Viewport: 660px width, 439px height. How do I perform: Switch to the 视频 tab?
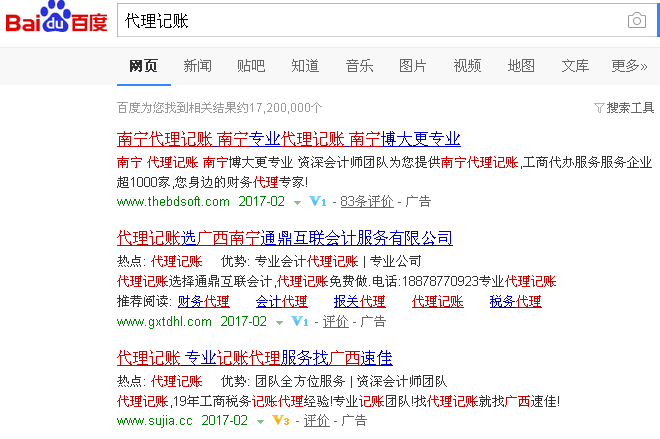tap(467, 66)
